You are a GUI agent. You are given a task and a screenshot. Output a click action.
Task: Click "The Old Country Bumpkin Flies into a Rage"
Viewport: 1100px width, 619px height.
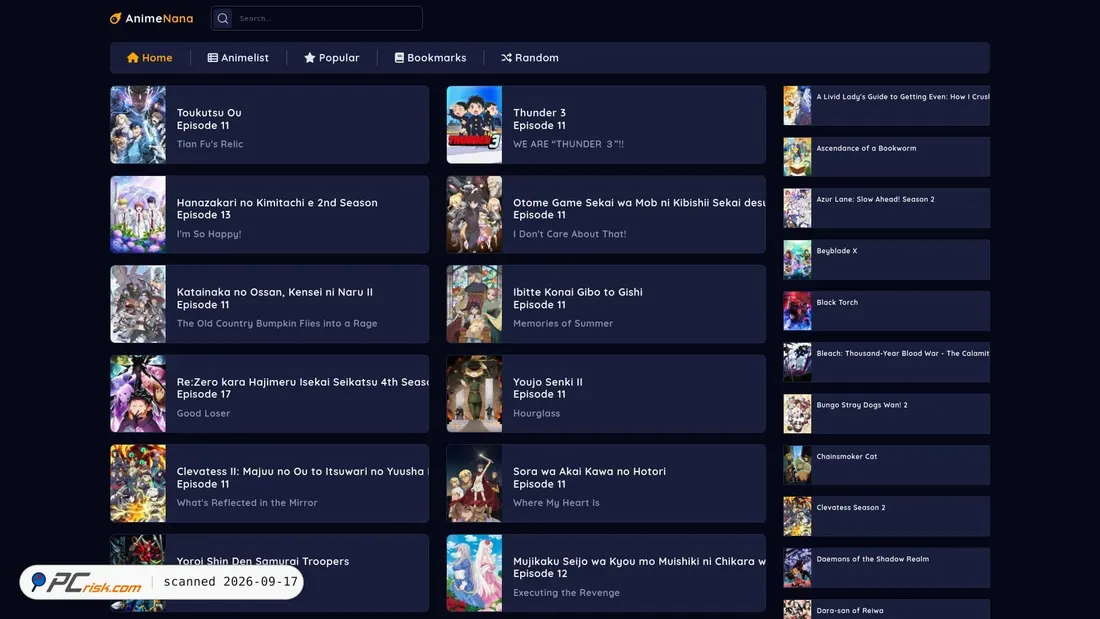277,324
